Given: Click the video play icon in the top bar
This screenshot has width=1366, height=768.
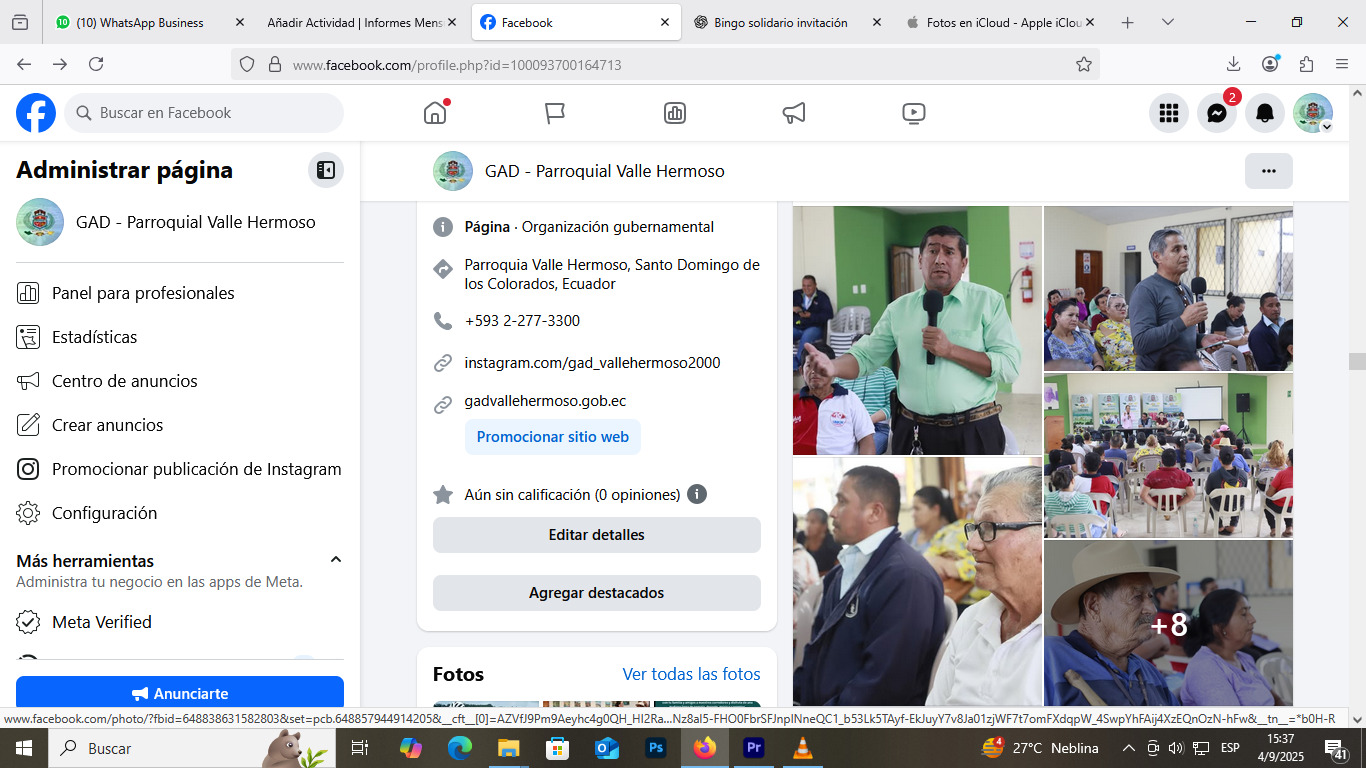Looking at the screenshot, I should (x=913, y=113).
